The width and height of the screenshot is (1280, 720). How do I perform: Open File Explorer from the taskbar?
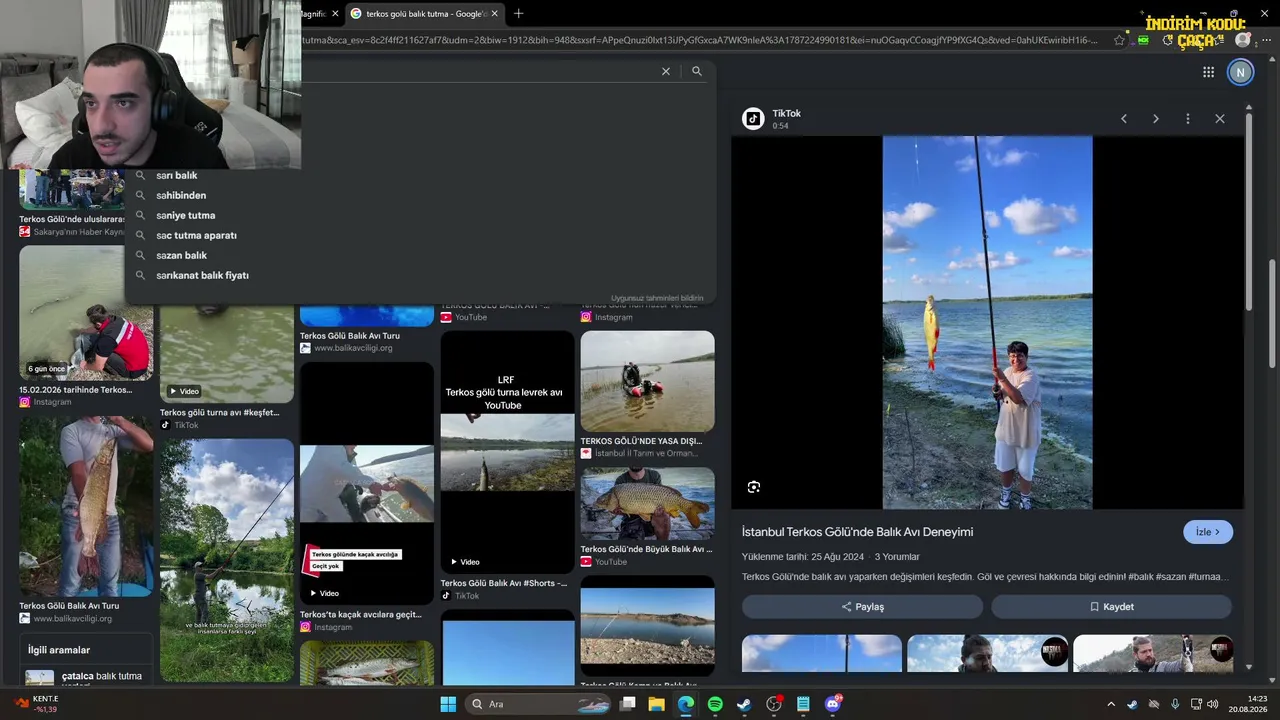[x=656, y=704]
